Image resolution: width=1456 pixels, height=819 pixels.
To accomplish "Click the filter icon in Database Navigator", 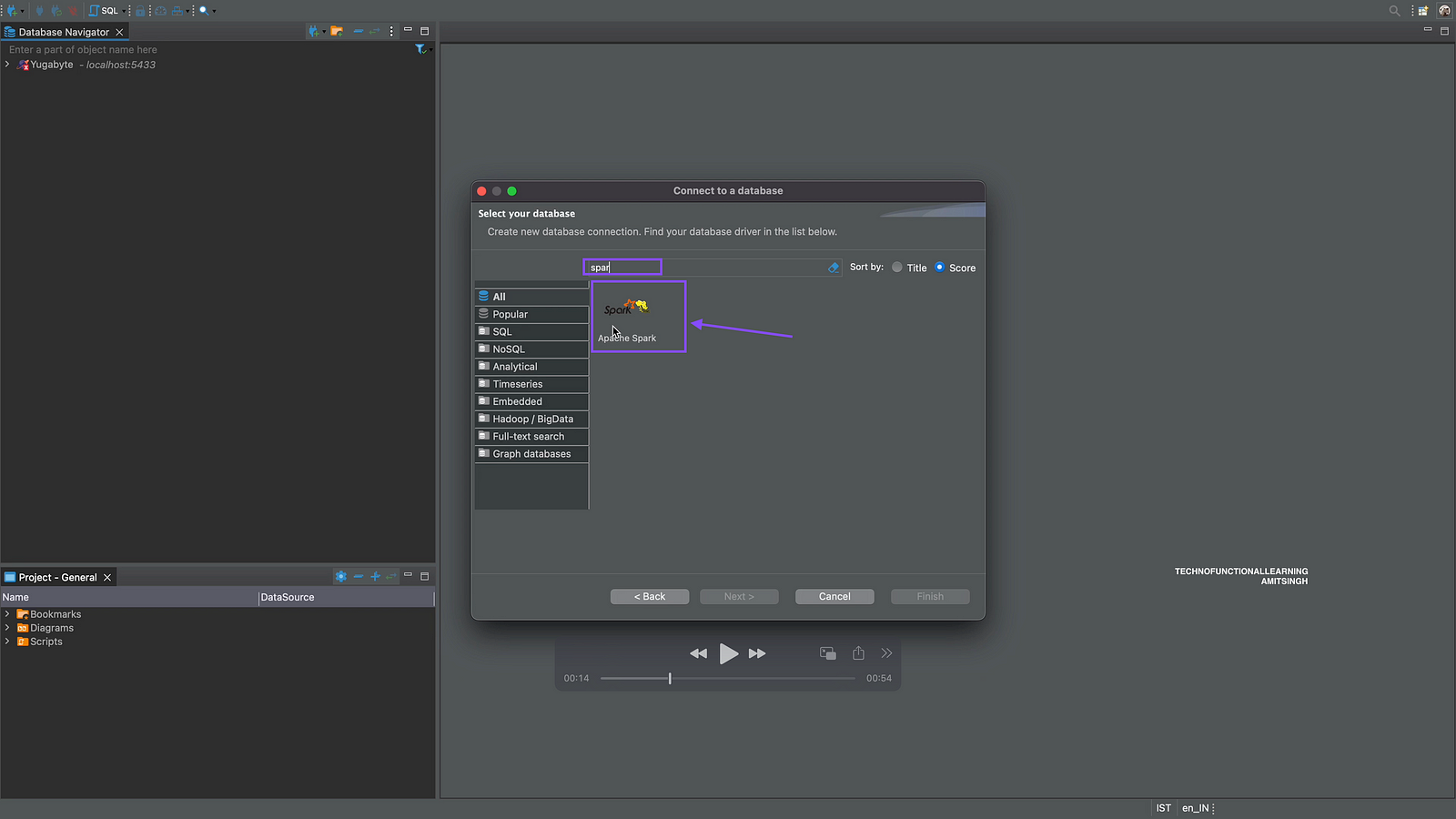I will (x=420, y=49).
